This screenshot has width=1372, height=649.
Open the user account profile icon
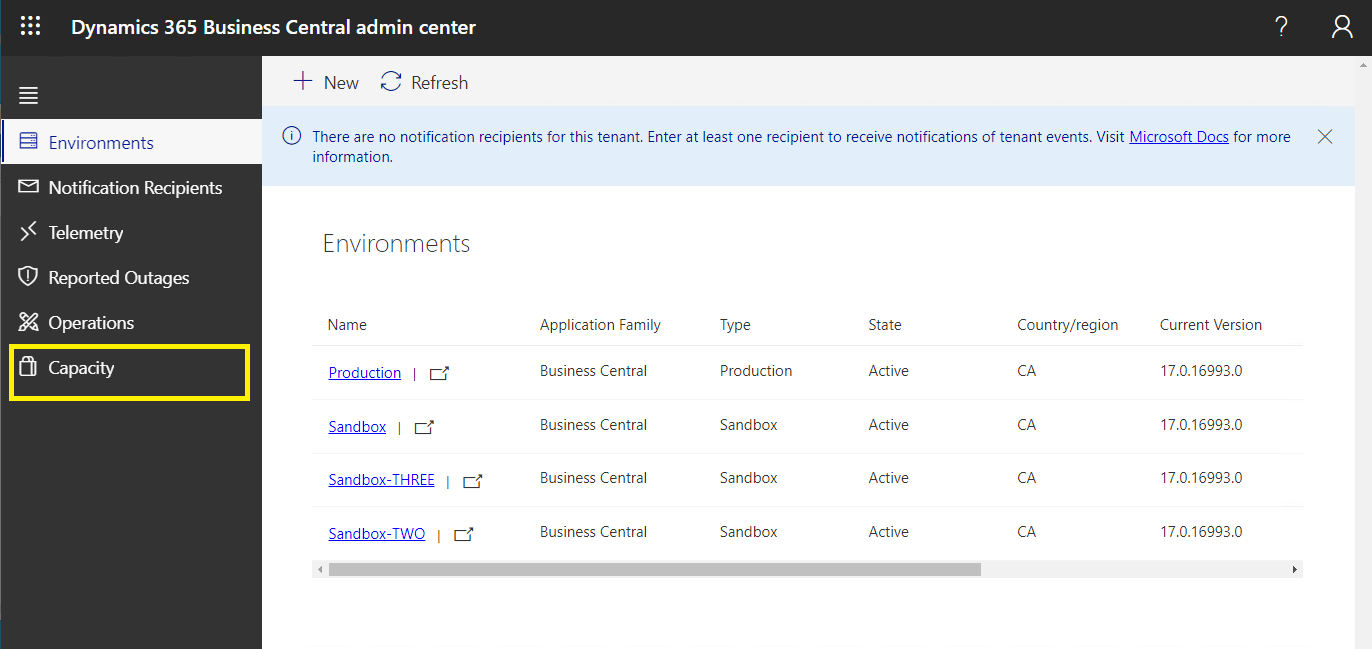[1342, 27]
